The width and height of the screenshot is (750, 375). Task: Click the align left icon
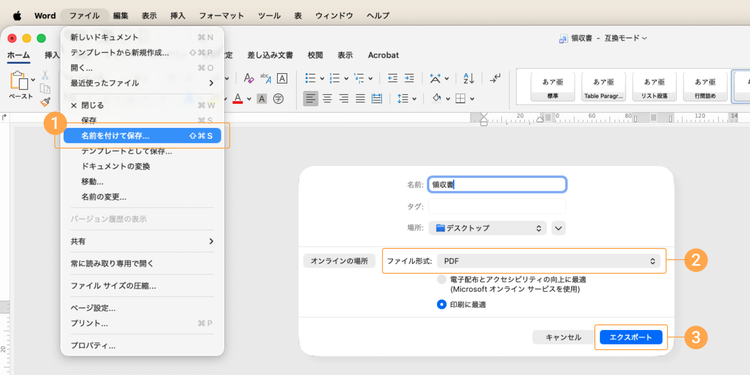pyautogui.click(x=310, y=99)
